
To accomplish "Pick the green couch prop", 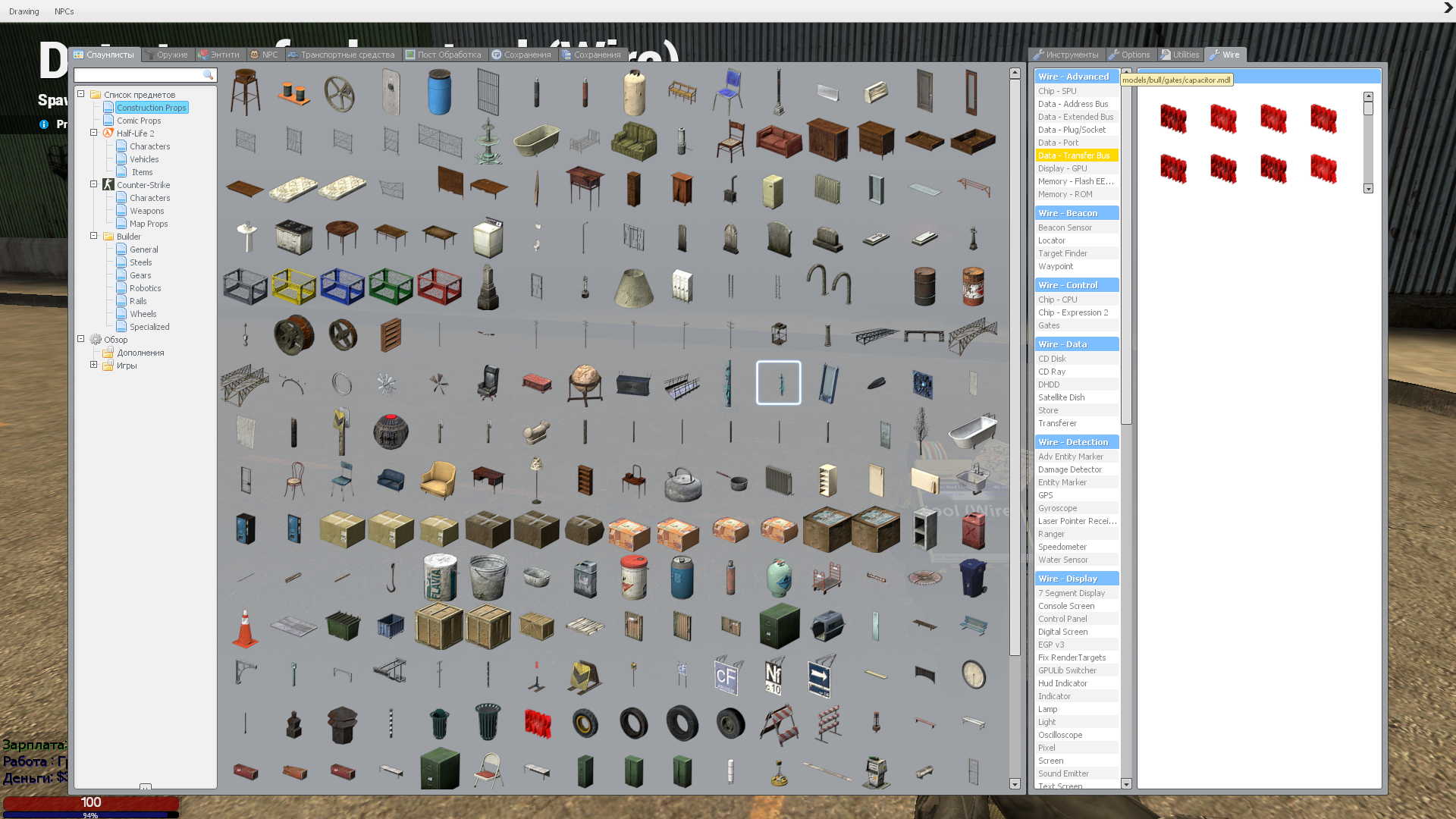I will [633, 141].
